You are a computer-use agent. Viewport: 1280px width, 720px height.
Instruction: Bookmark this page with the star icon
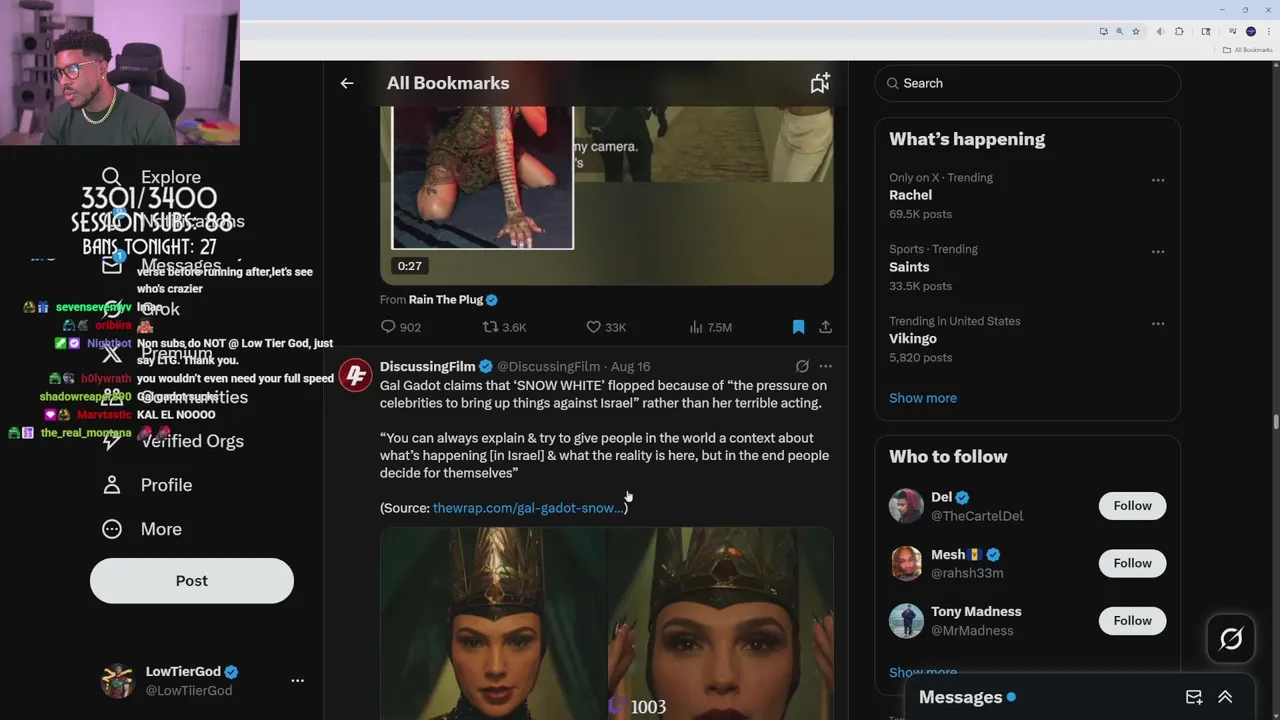click(1135, 31)
